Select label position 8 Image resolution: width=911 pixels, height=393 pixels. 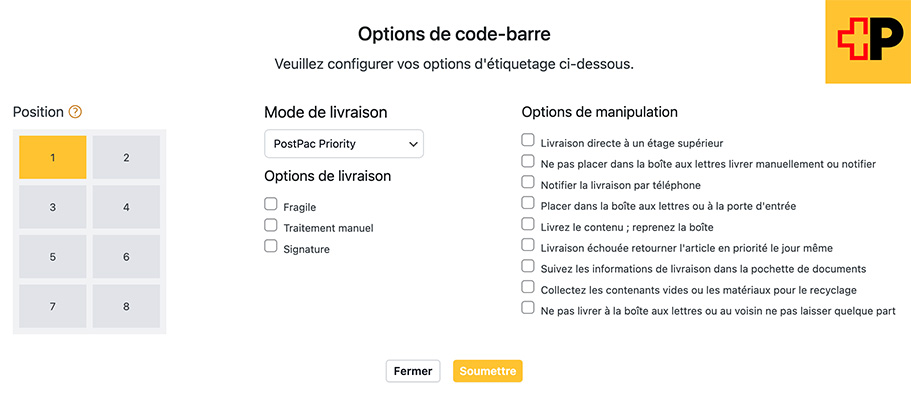126,306
